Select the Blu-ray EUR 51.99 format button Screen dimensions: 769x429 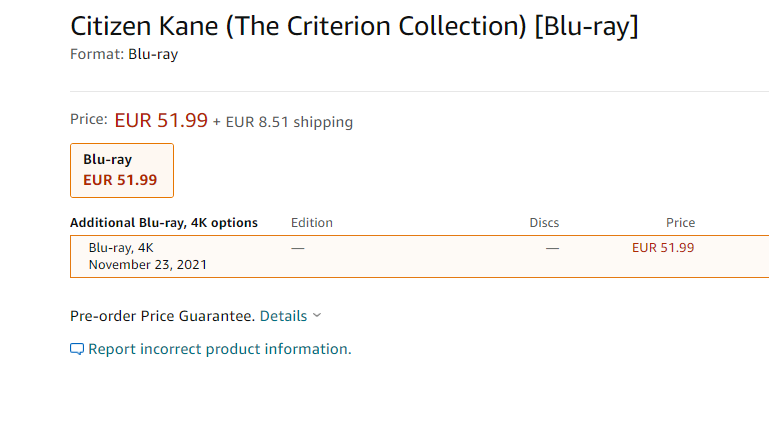[122, 171]
